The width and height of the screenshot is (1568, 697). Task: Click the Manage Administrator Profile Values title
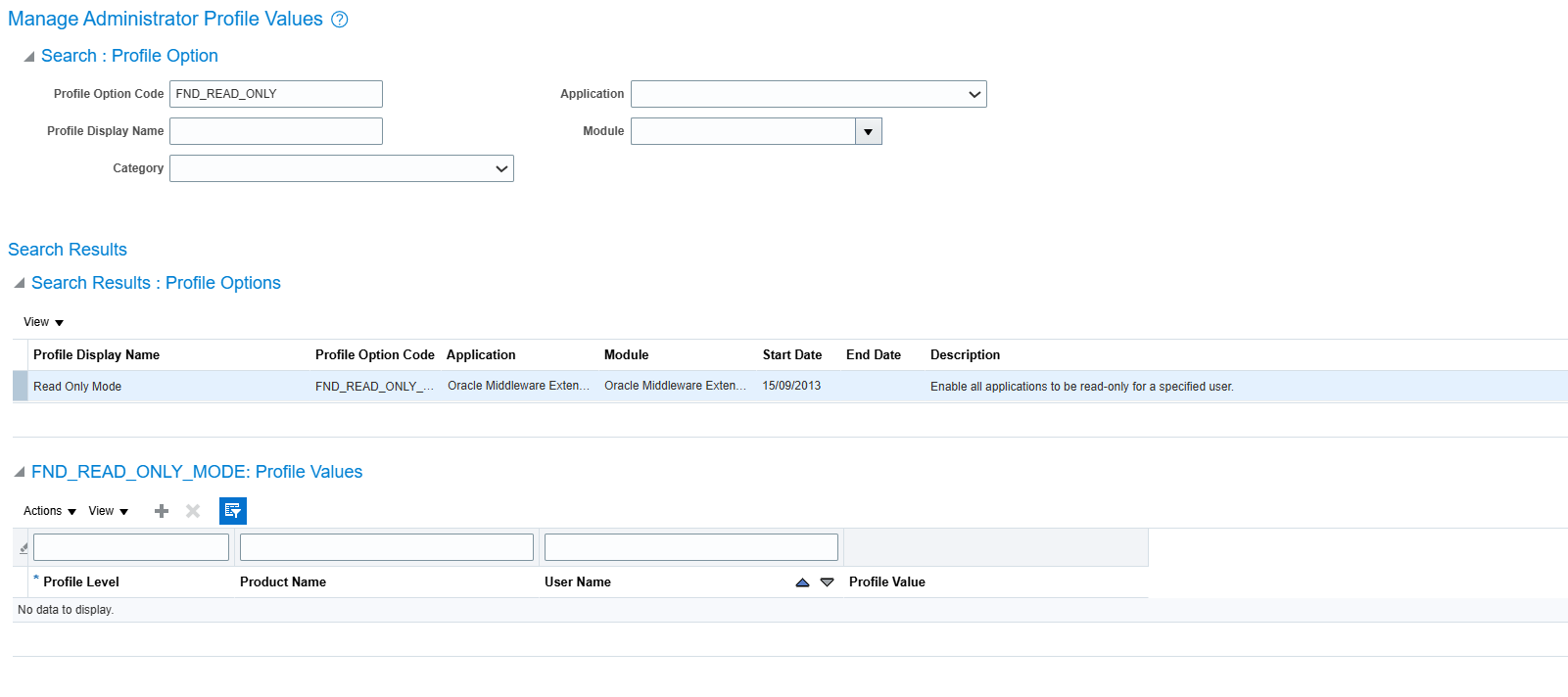point(166,20)
